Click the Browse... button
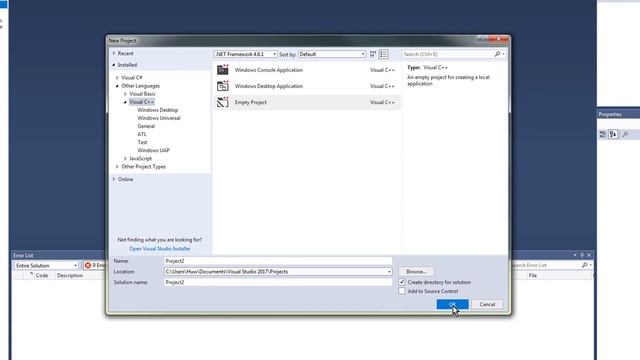Screen dimensions: 640x360 [416, 271]
